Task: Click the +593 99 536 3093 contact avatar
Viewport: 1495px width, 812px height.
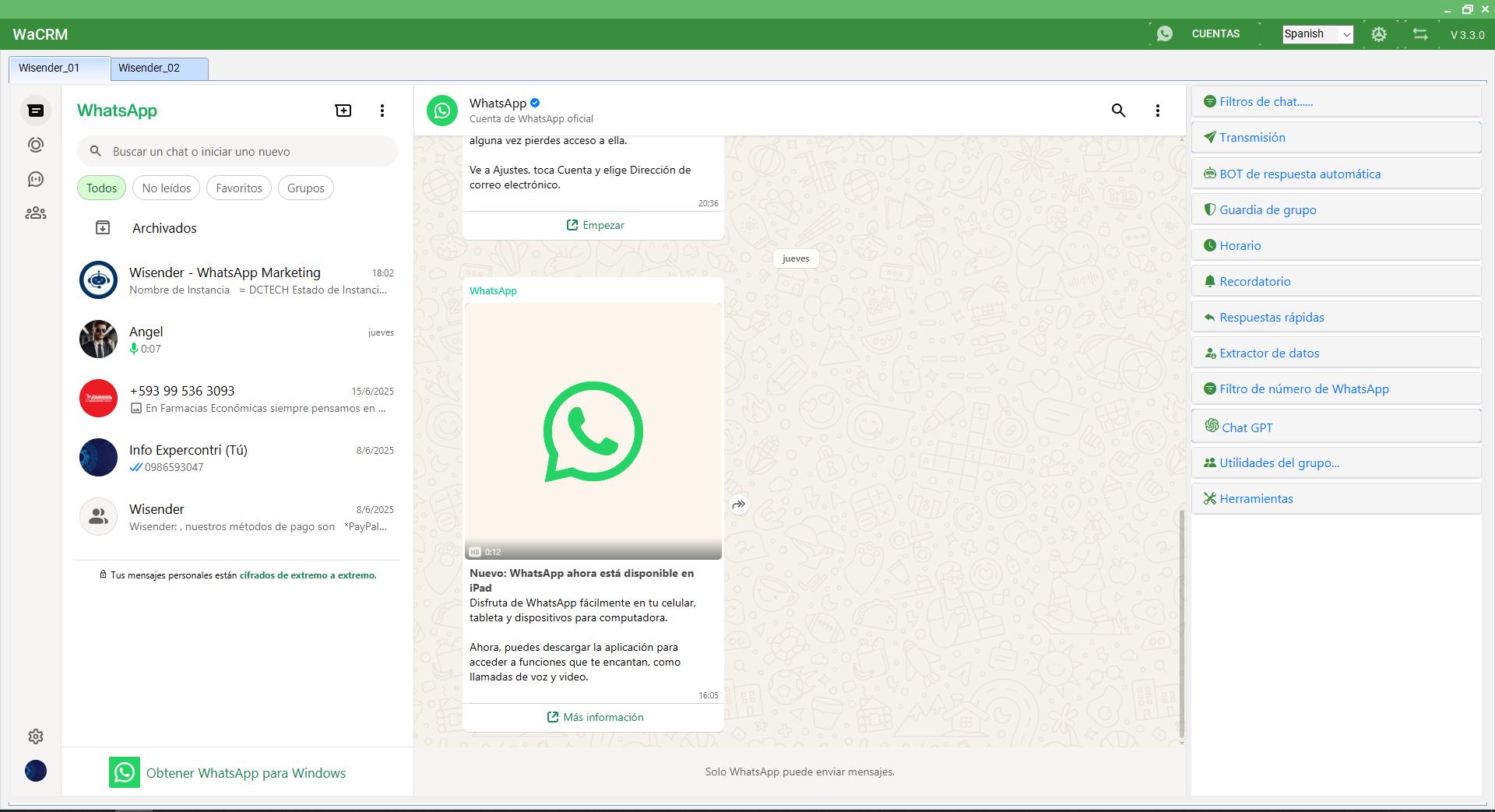Action: click(98, 399)
